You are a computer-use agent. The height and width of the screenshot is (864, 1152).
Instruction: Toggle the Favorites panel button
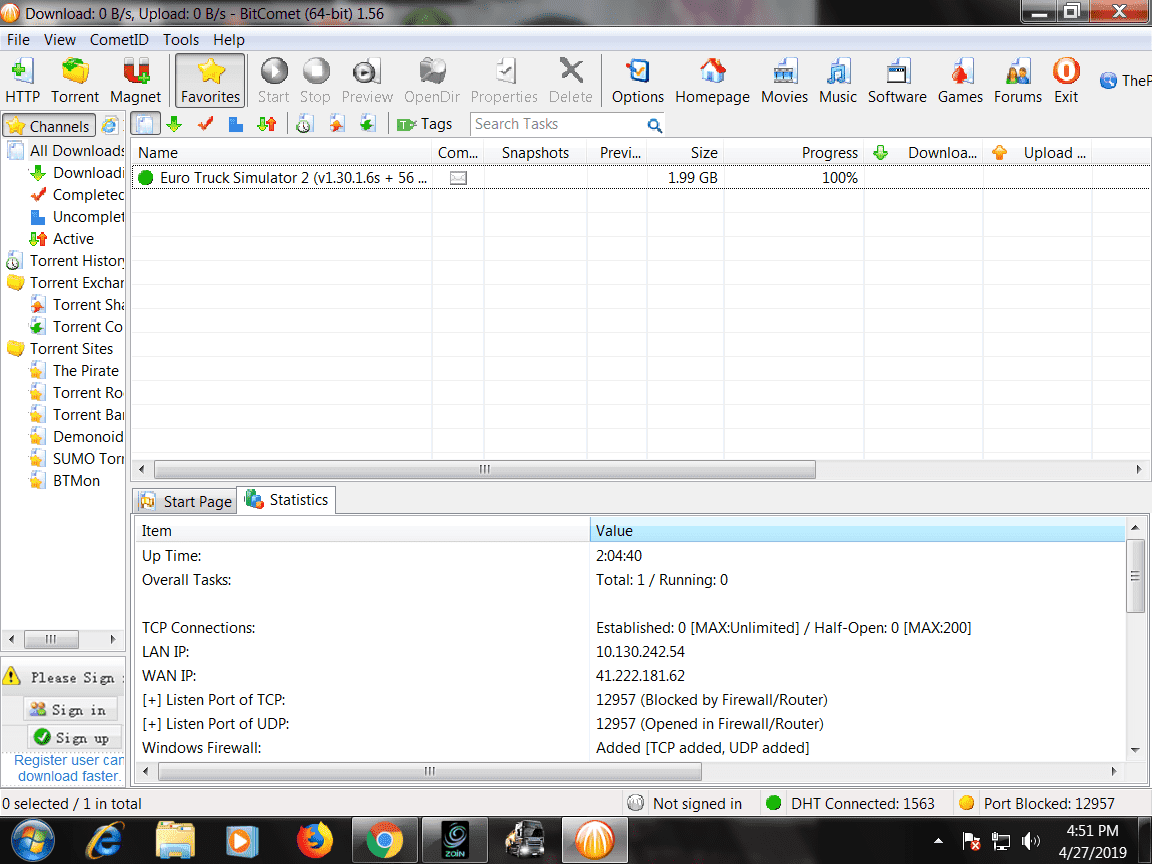click(210, 80)
